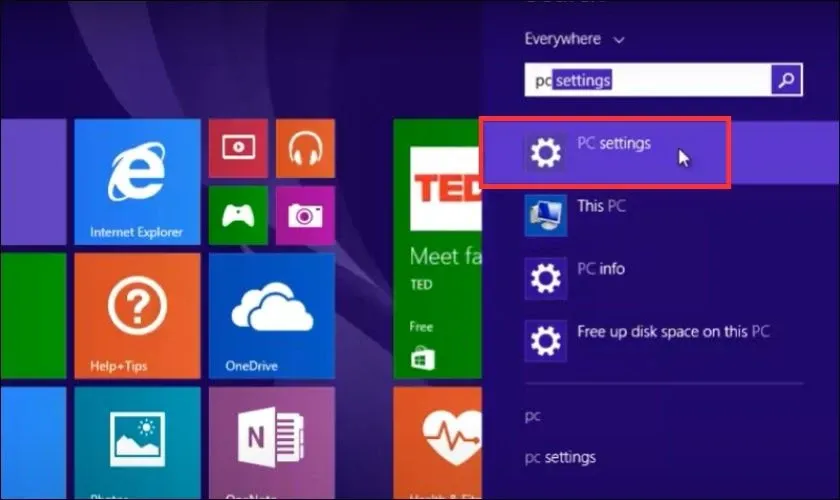The width and height of the screenshot is (840, 500).
Task: Click the 'Free' label on TED tile
Action: [x=421, y=326]
